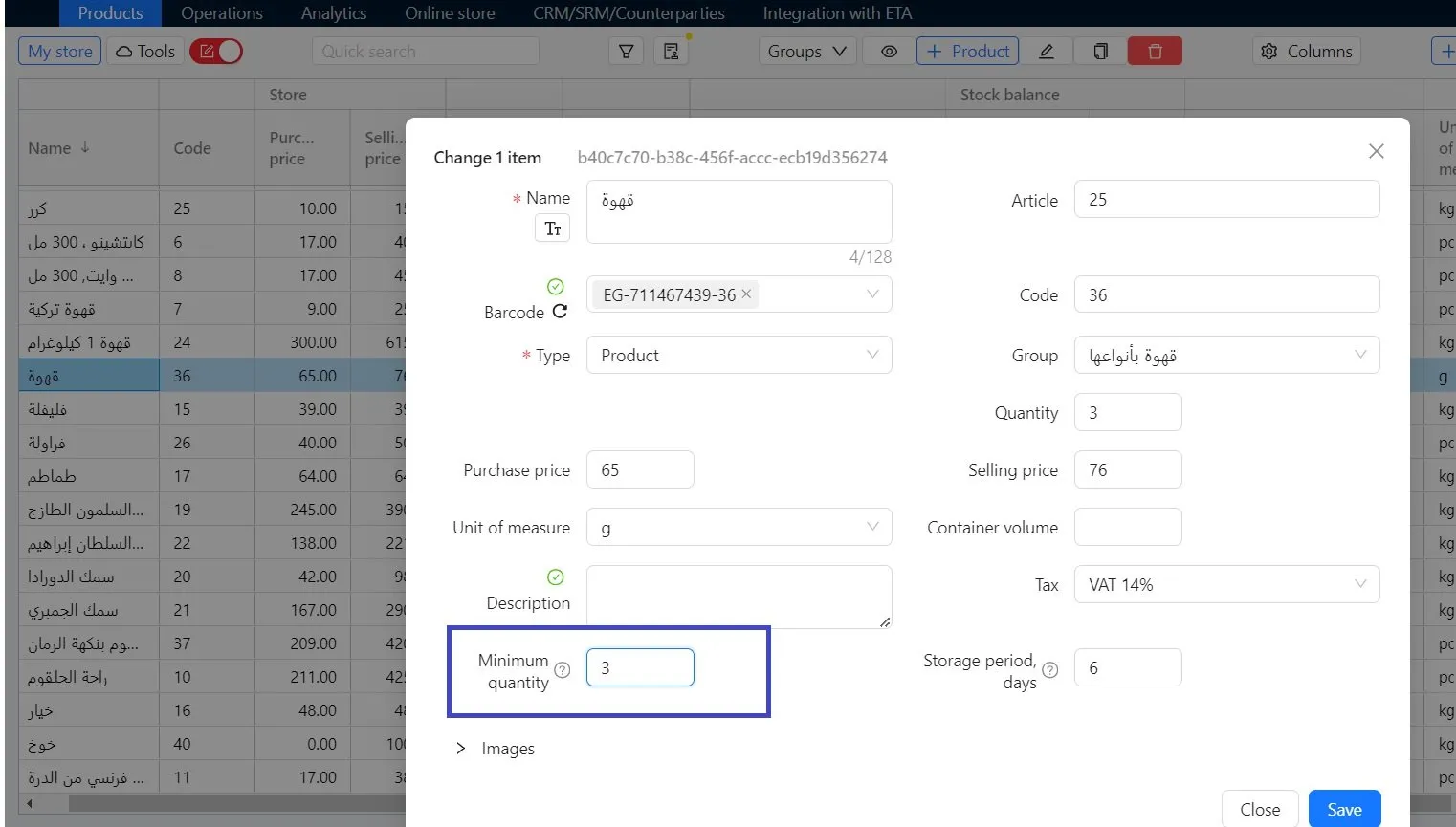
Task: Click the Selling price field
Action: click(x=1128, y=469)
